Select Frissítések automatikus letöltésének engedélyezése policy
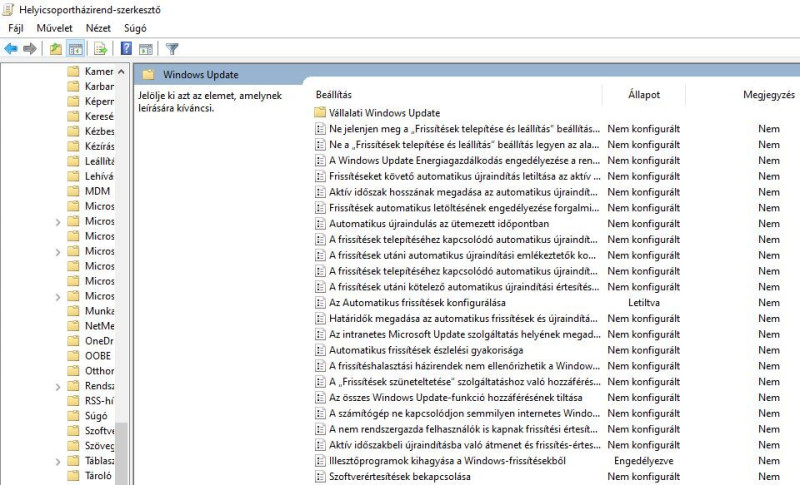 point(464,208)
